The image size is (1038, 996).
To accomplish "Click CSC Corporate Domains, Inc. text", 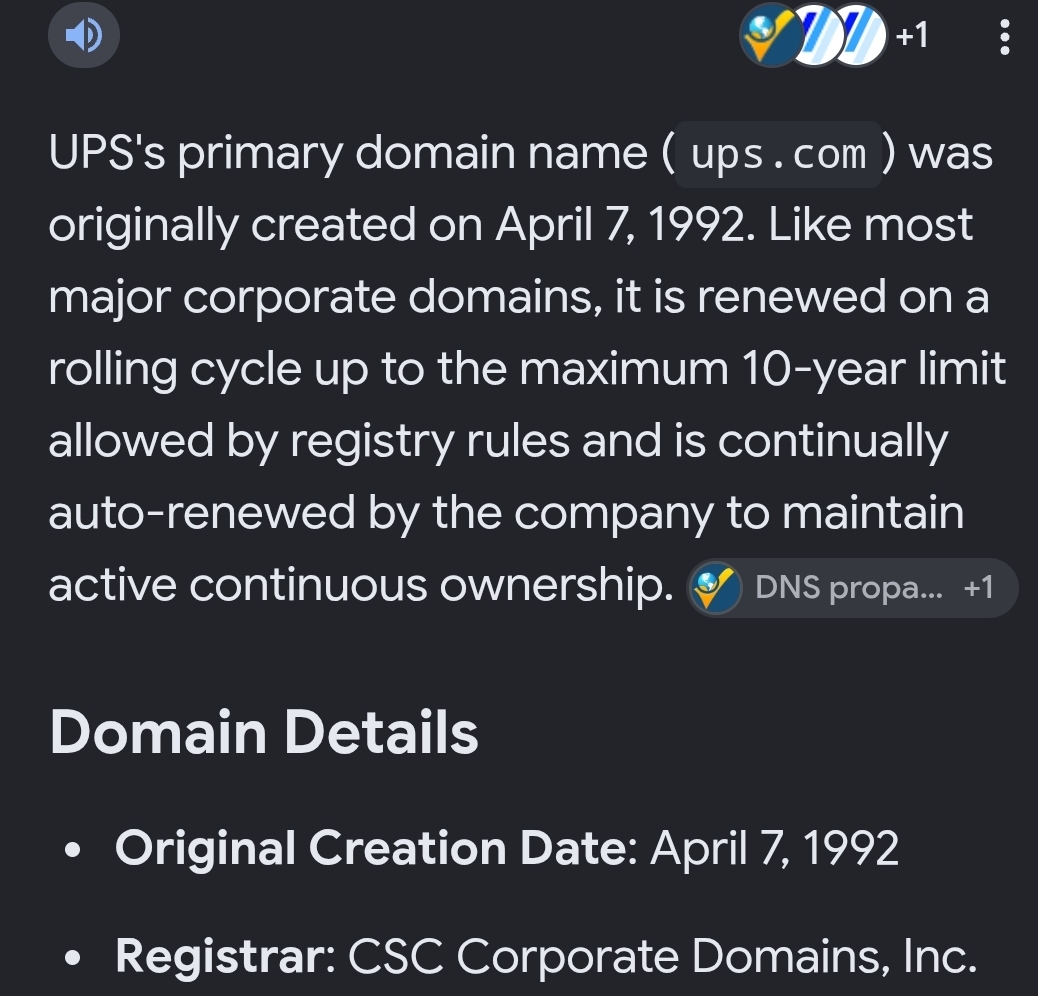I will [x=663, y=956].
